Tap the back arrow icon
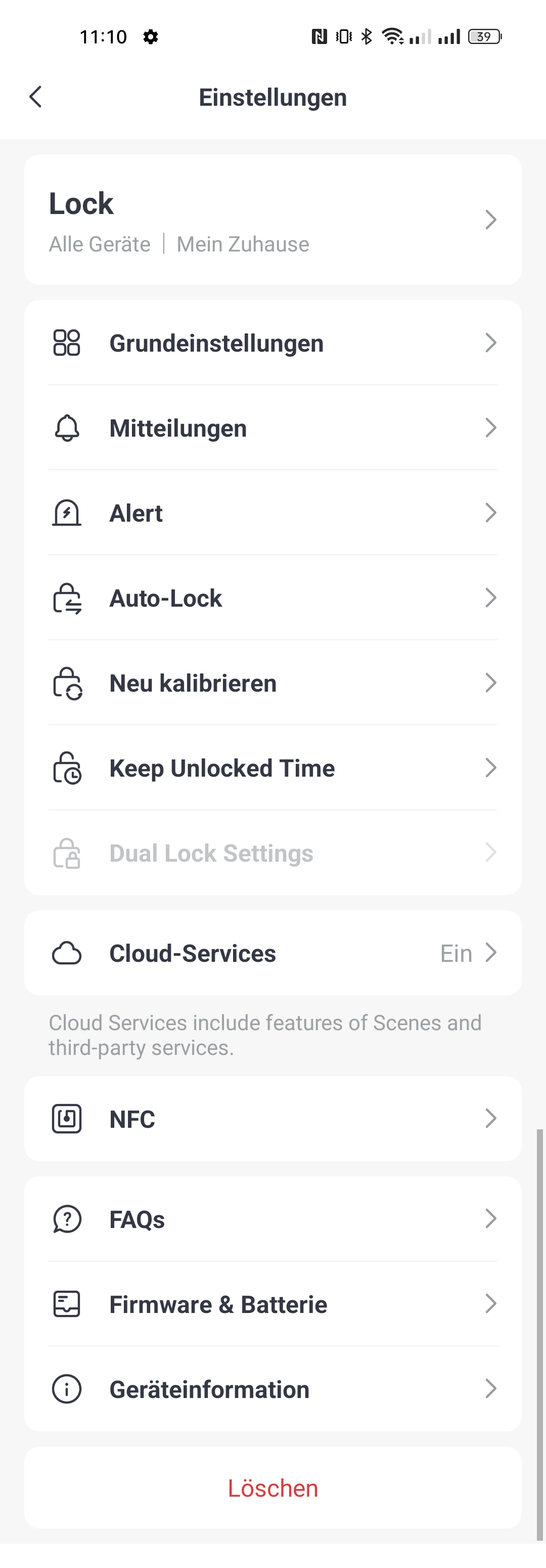Image resolution: width=546 pixels, height=1568 pixels. pos(36,97)
